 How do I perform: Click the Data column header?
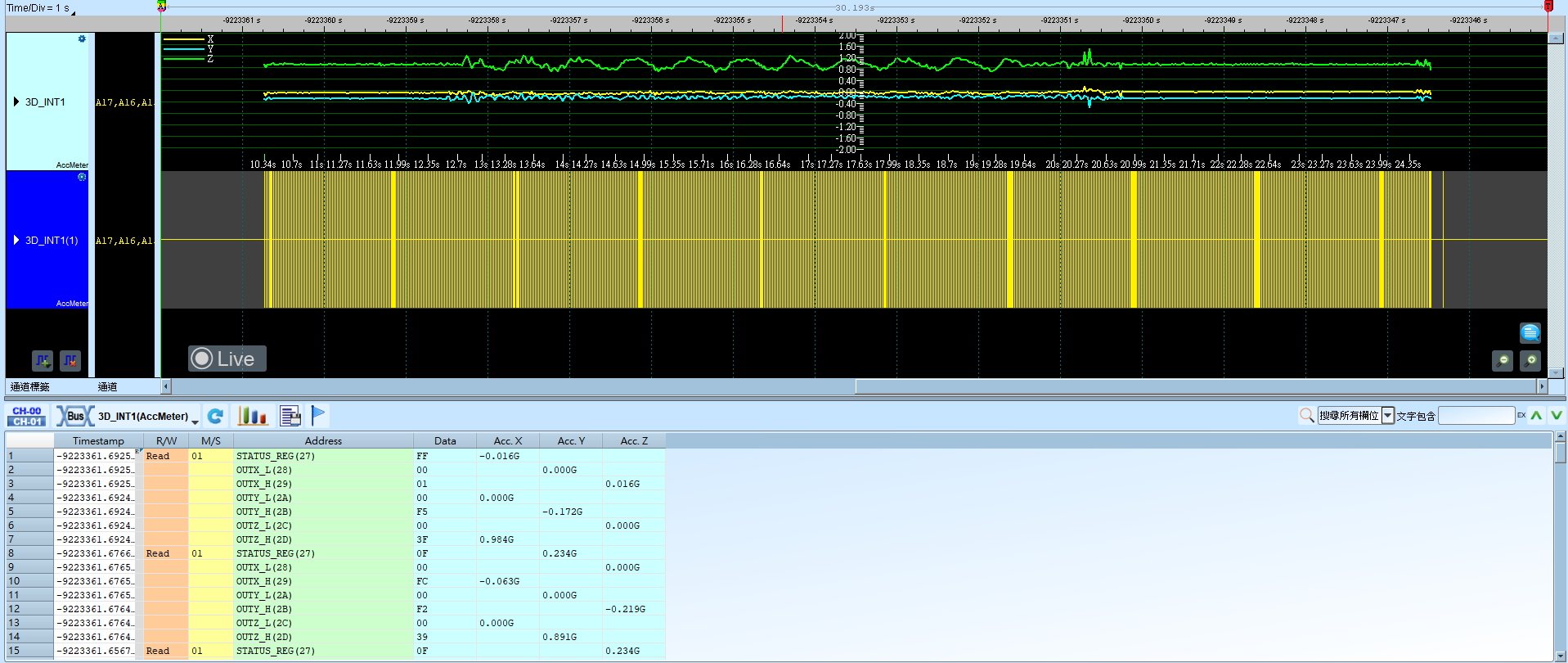pos(445,441)
